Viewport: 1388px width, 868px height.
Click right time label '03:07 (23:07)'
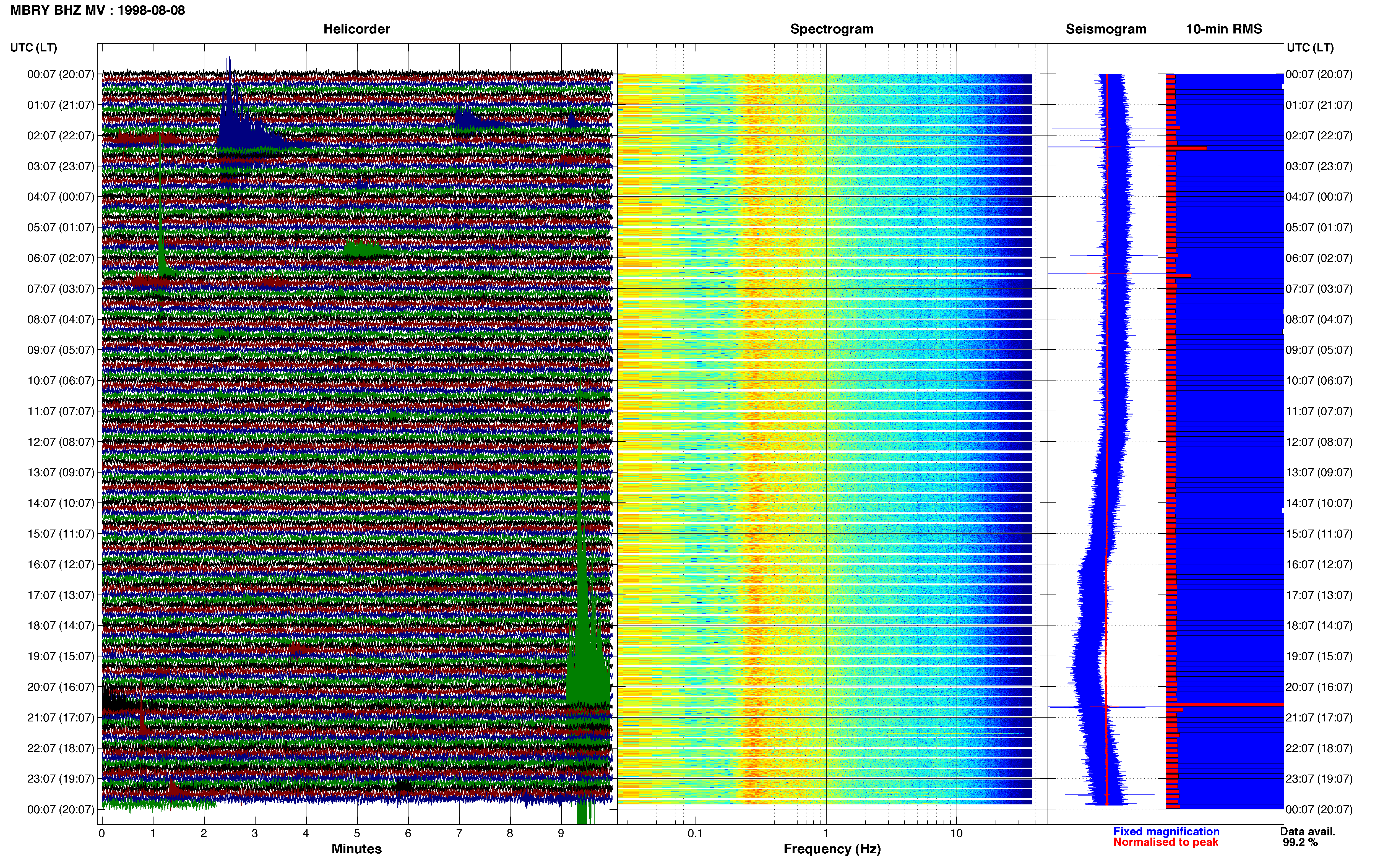coord(1319,166)
